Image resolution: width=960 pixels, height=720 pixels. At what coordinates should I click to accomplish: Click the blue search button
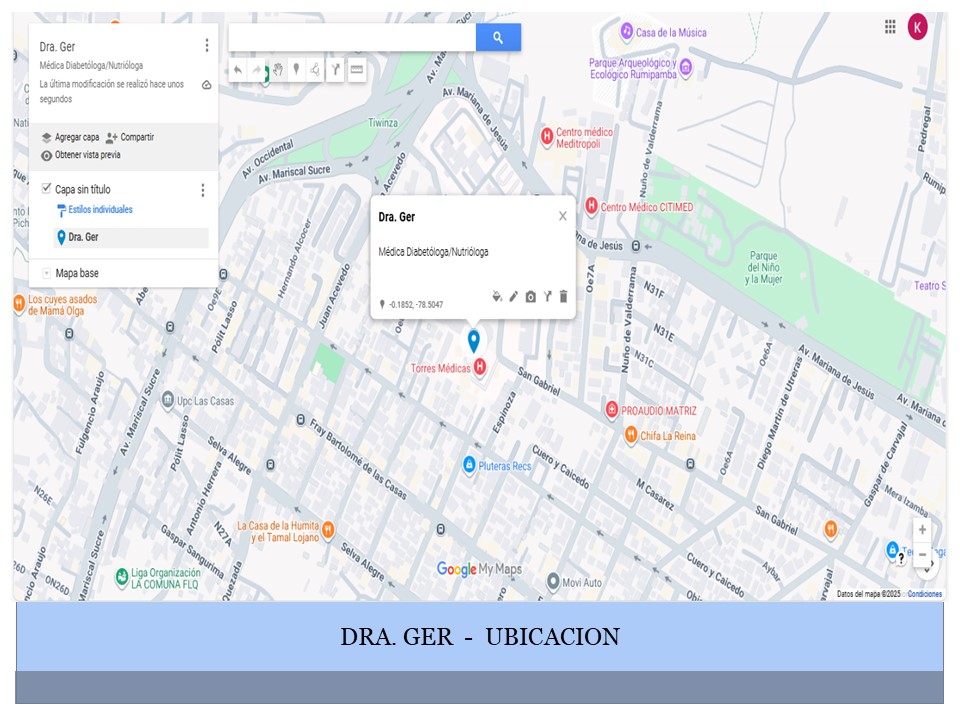pyautogui.click(x=498, y=38)
